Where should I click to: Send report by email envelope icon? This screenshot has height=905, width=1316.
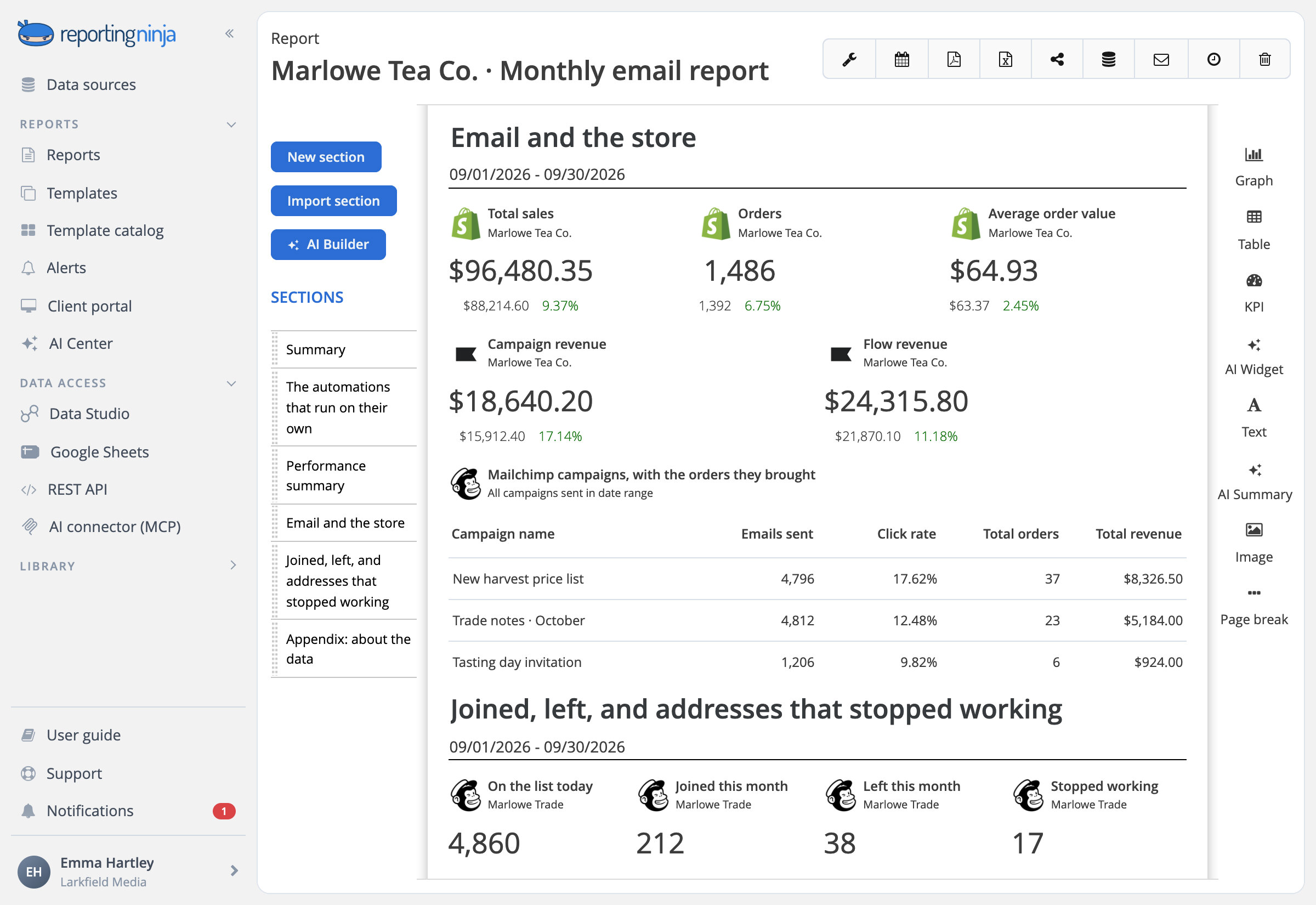1161,59
